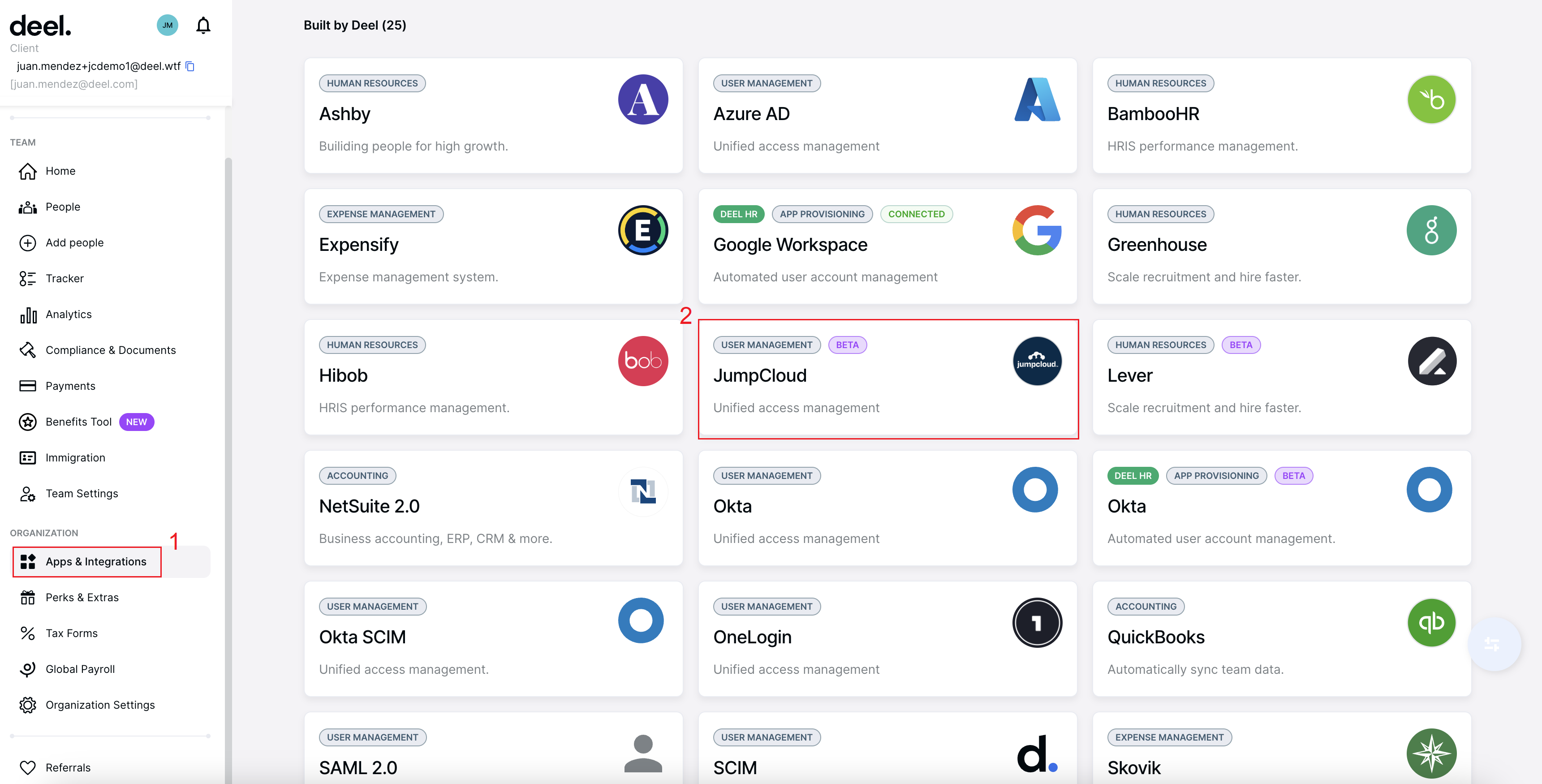Open Perks & Extras
Screen dimensions: 1542x784
[111, 598]
